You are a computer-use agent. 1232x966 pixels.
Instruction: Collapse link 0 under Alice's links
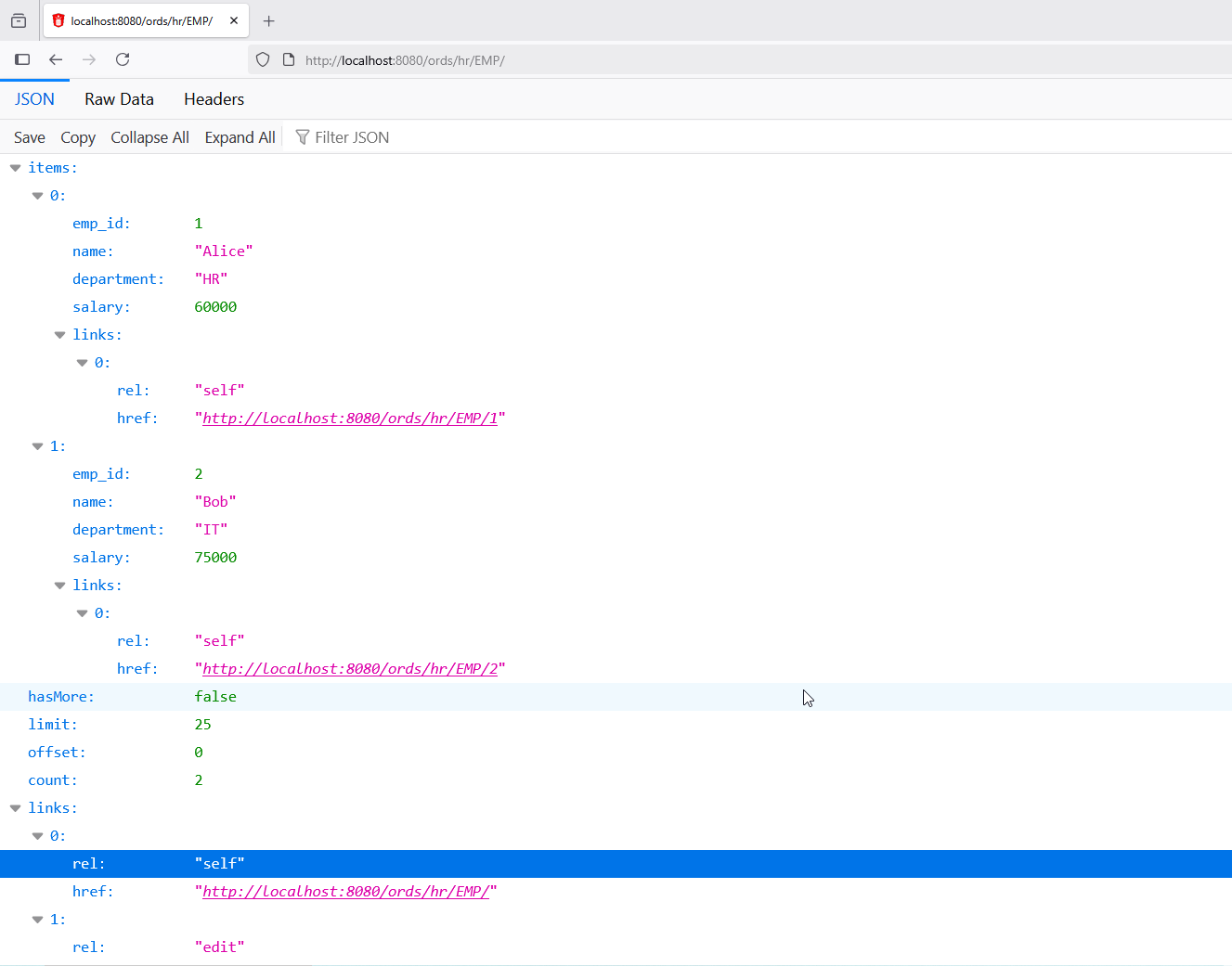click(82, 363)
